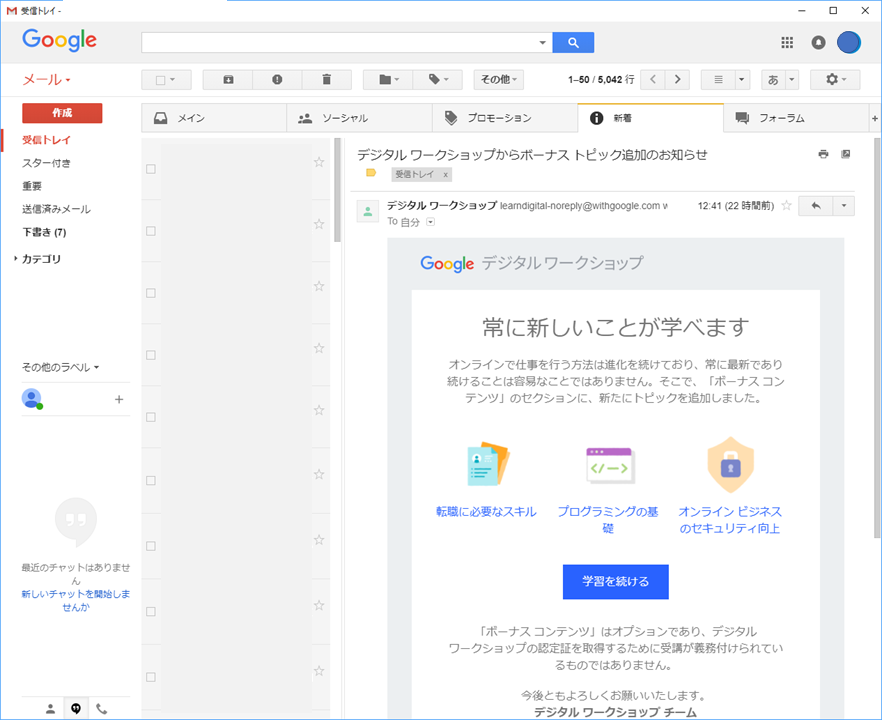The image size is (882, 720).
Task: Open the Move-to folder dropdown
Action: (x=388, y=79)
